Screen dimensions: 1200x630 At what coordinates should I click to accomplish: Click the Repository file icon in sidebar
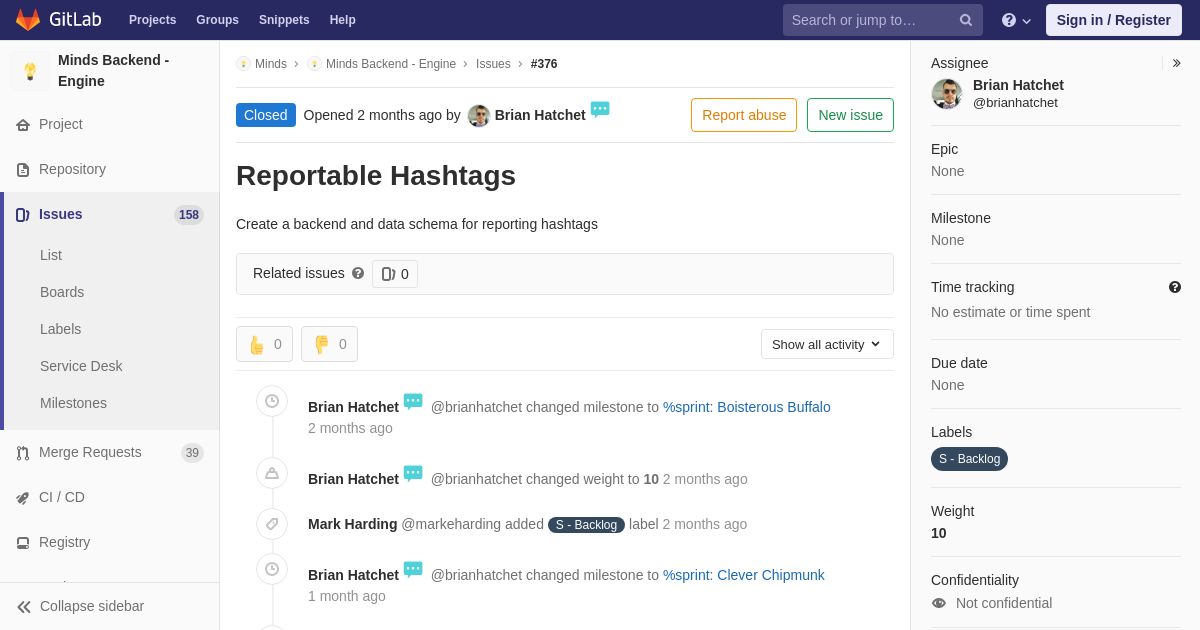pos(23,170)
